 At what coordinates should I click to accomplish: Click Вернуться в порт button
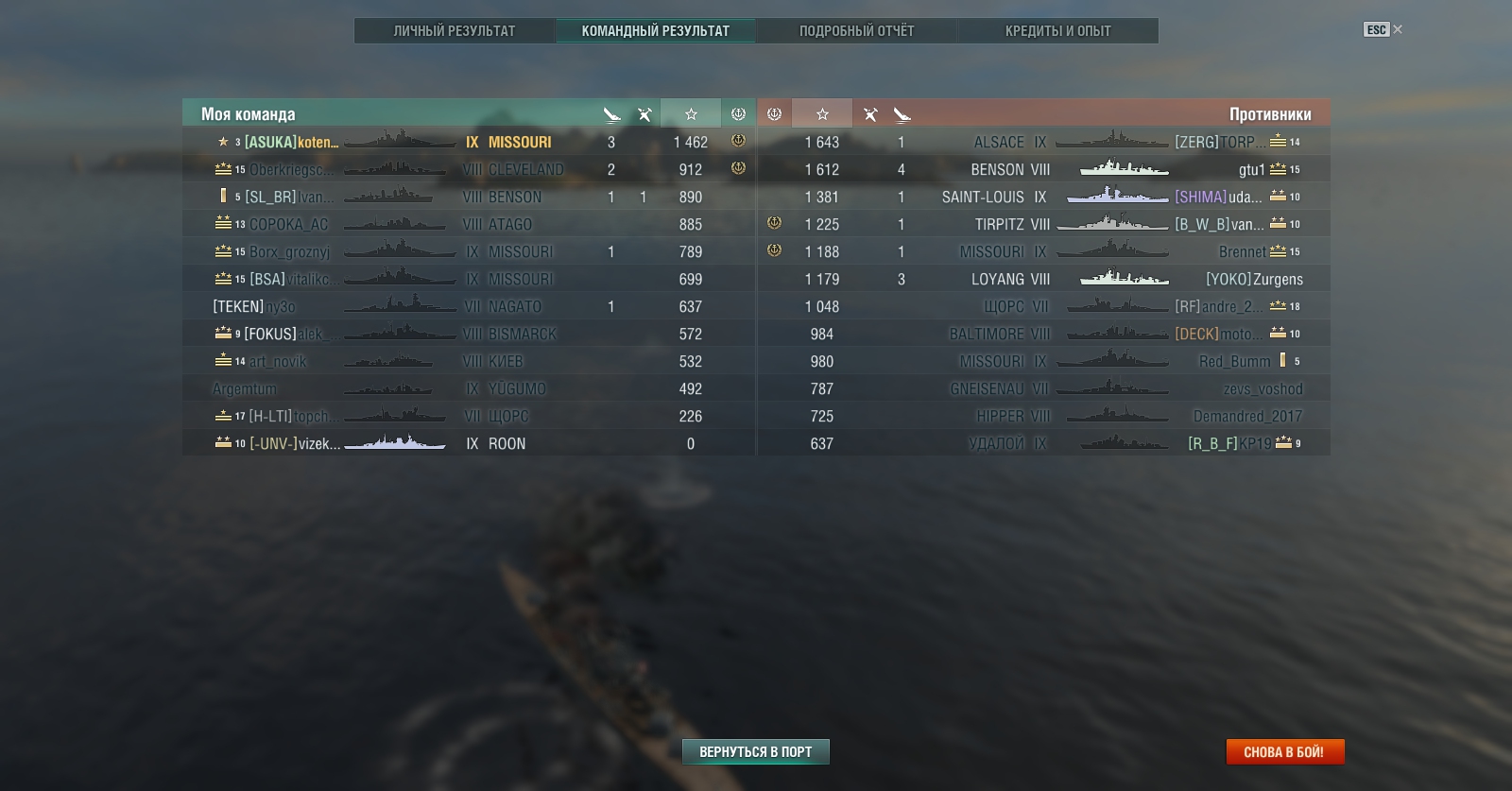[x=756, y=751]
